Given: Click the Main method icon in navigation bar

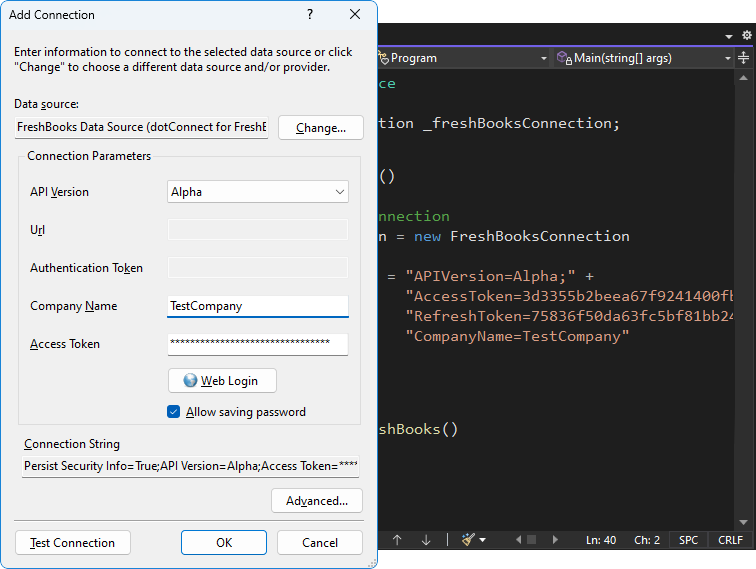Looking at the screenshot, I should point(564,58).
